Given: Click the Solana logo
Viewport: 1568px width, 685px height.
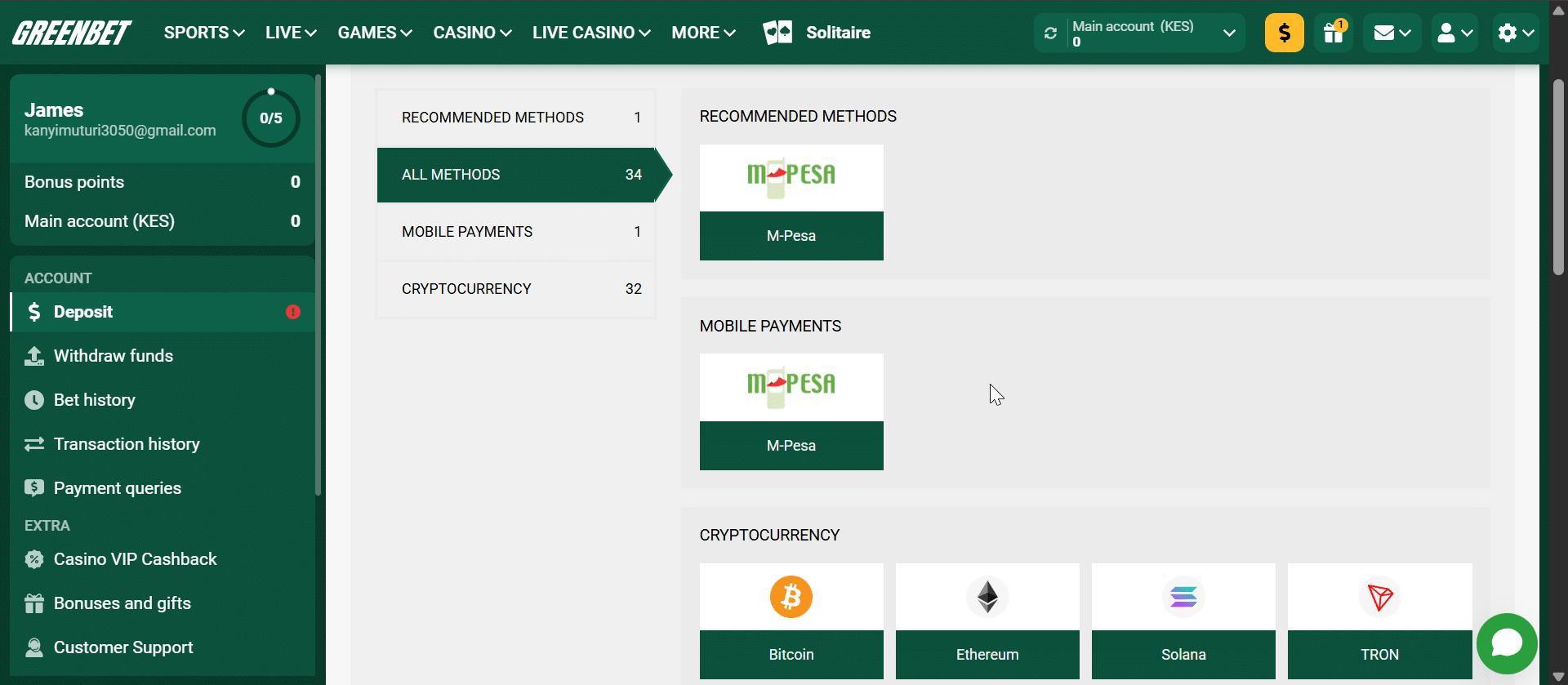Looking at the screenshot, I should click(1183, 597).
